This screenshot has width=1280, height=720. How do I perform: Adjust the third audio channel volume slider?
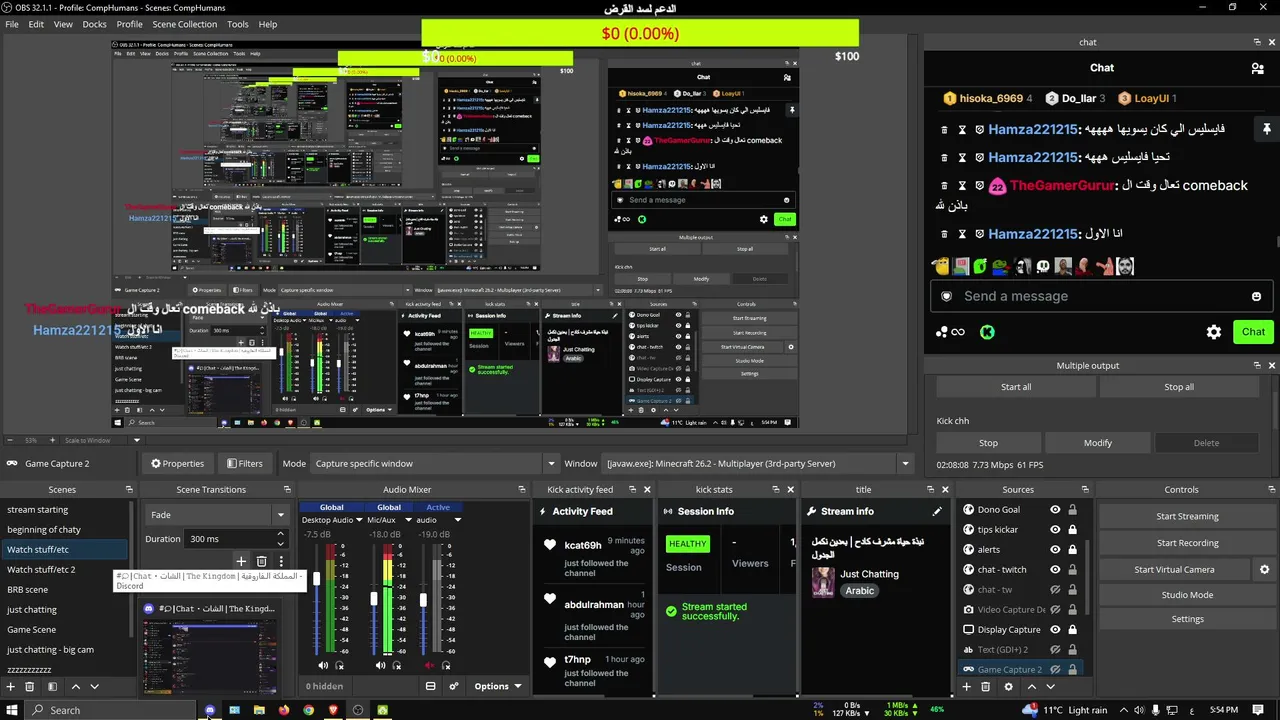[424, 600]
